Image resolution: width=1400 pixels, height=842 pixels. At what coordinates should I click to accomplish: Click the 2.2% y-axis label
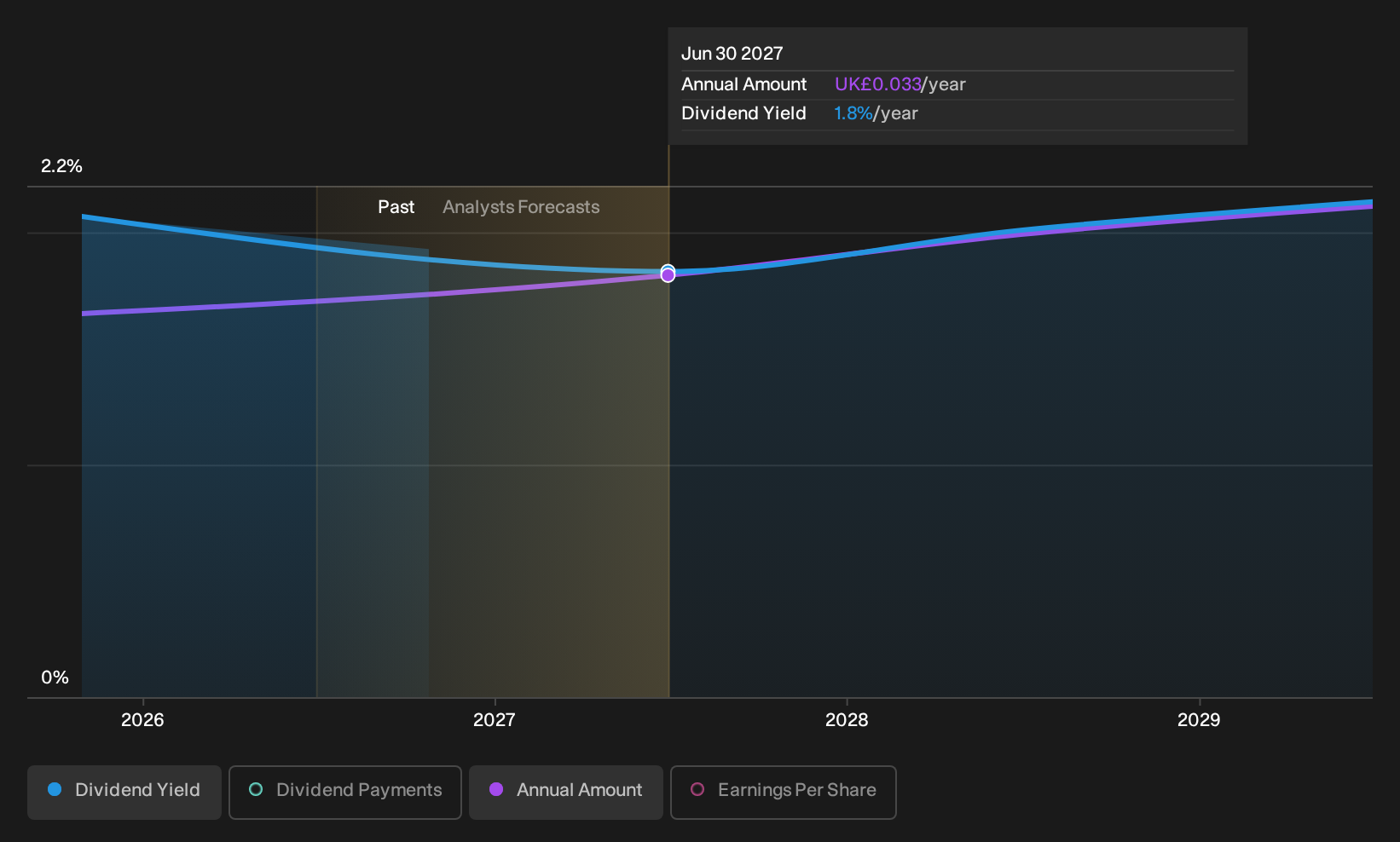coord(61,166)
